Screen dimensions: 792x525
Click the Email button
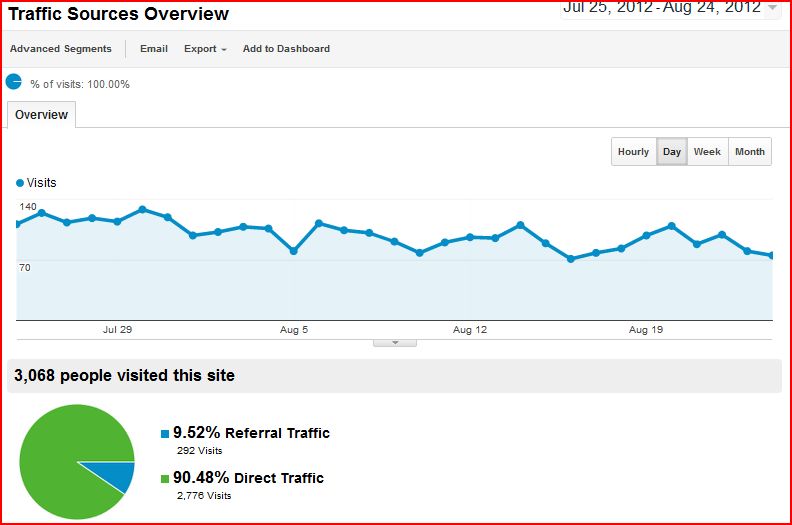[x=154, y=49]
